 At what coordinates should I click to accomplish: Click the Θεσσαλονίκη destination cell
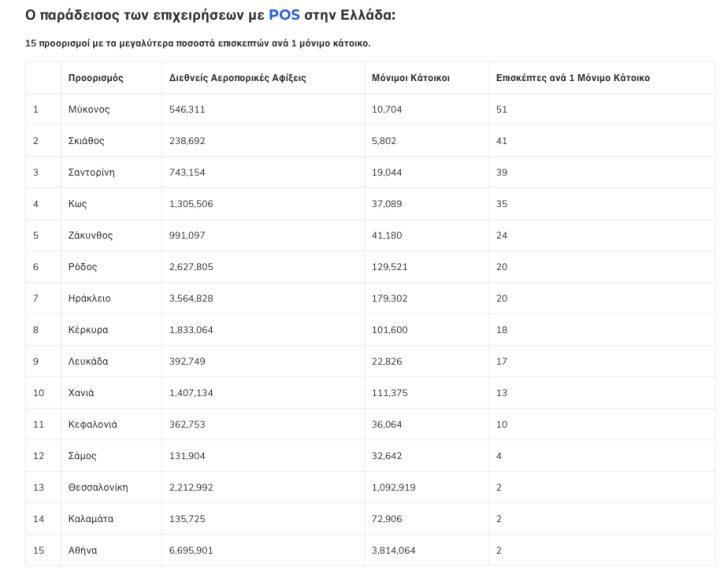[98, 487]
